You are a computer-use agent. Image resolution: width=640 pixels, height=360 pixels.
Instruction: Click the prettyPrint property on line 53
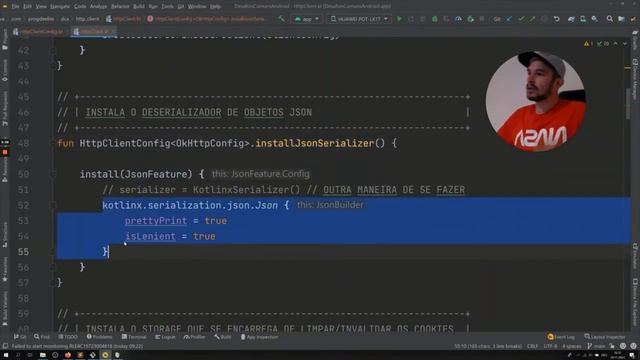tap(156, 221)
